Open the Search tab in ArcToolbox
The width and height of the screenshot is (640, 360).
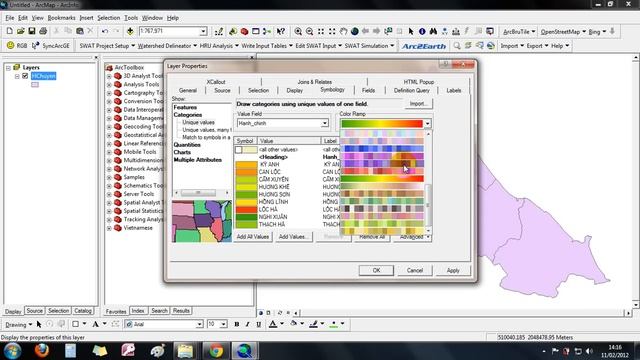click(x=159, y=311)
